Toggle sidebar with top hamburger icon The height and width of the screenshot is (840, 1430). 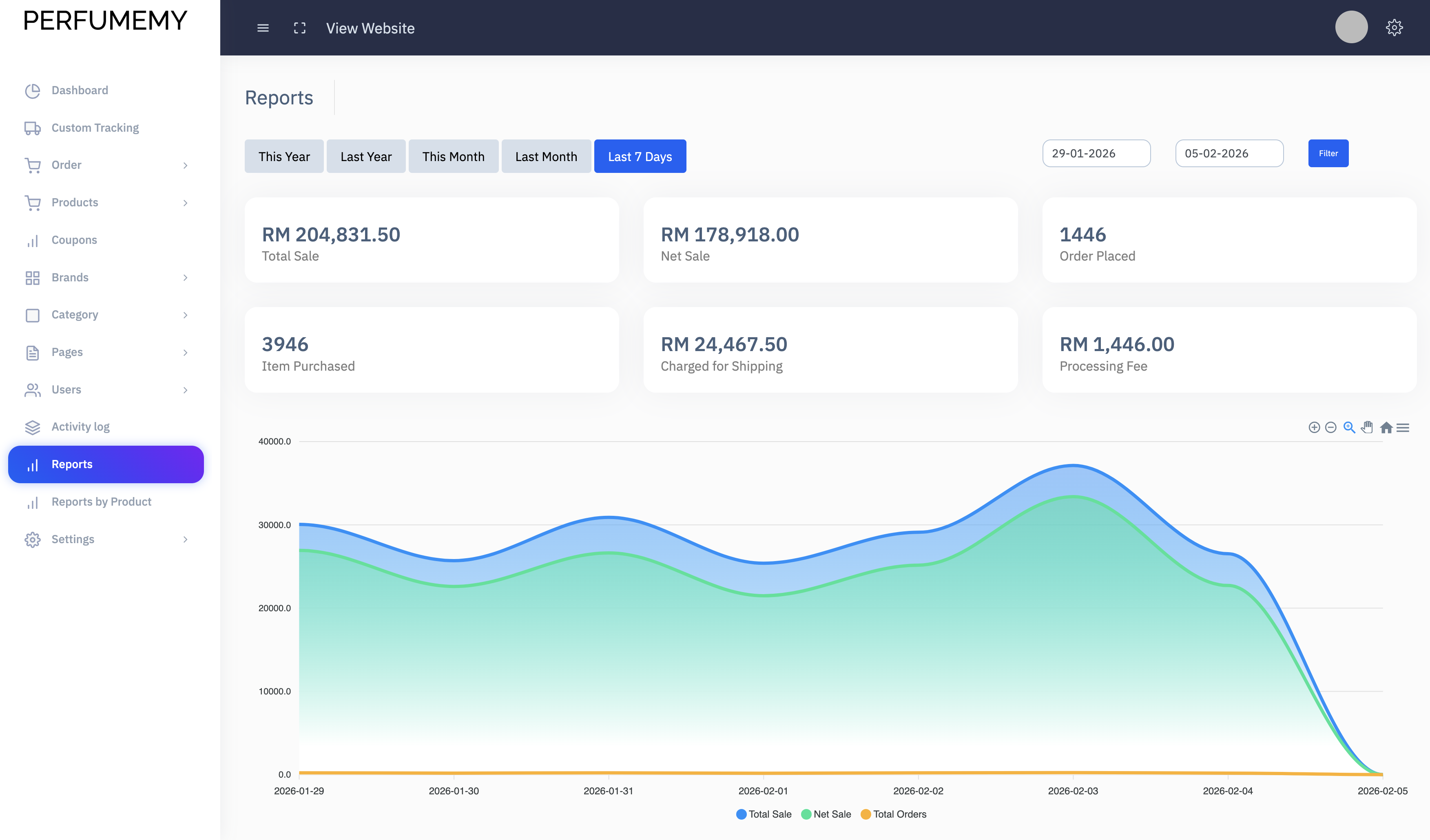[263, 28]
